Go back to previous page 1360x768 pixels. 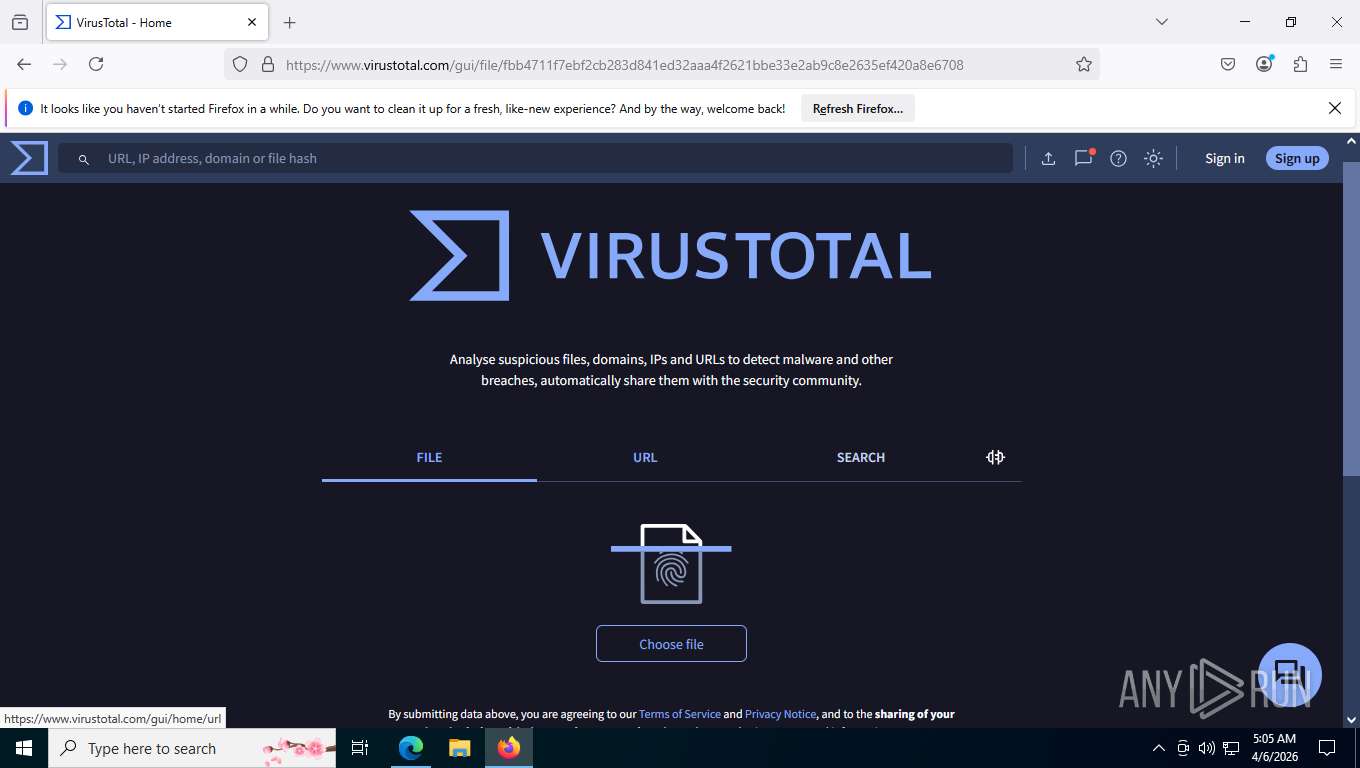(x=24, y=64)
